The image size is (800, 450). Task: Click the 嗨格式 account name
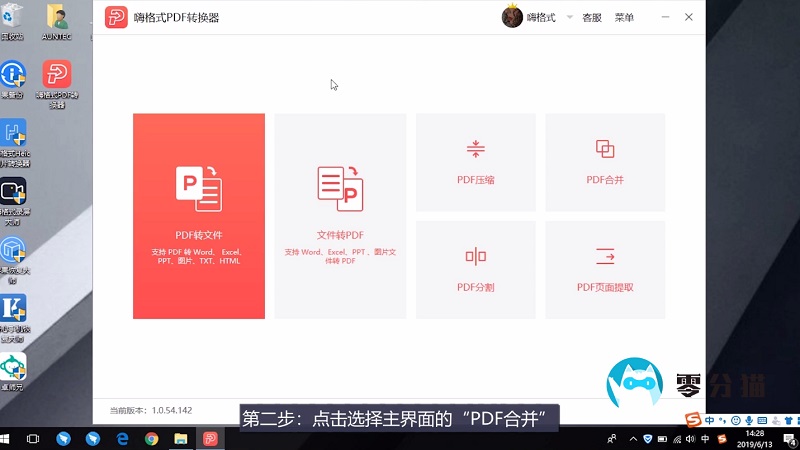(541, 18)
